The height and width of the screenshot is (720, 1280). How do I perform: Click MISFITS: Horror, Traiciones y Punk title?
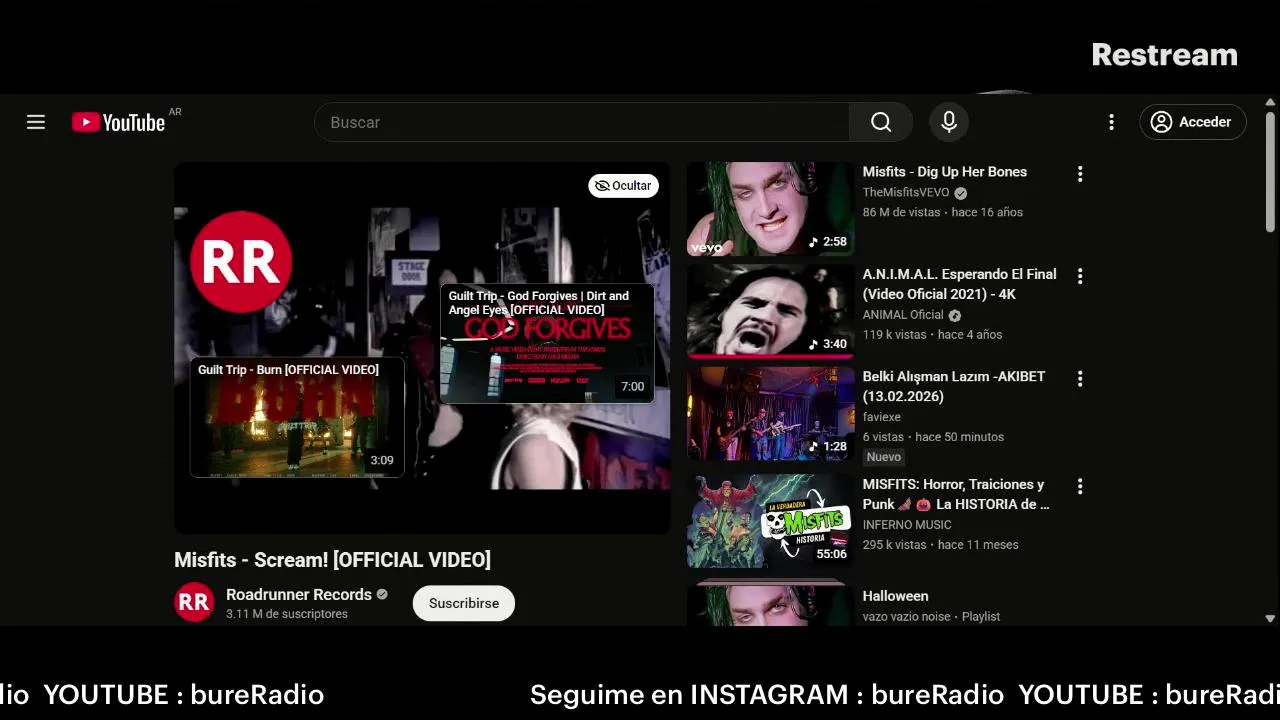pos(956,494)
